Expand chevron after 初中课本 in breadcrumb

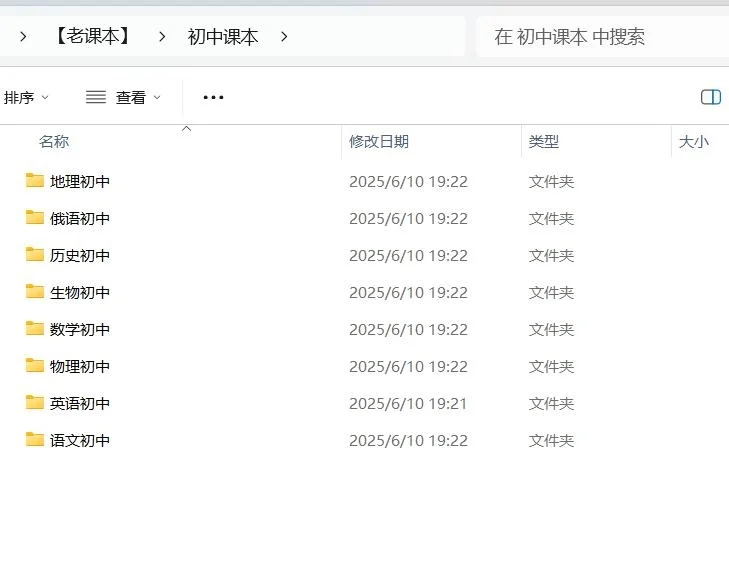(284, 36)
